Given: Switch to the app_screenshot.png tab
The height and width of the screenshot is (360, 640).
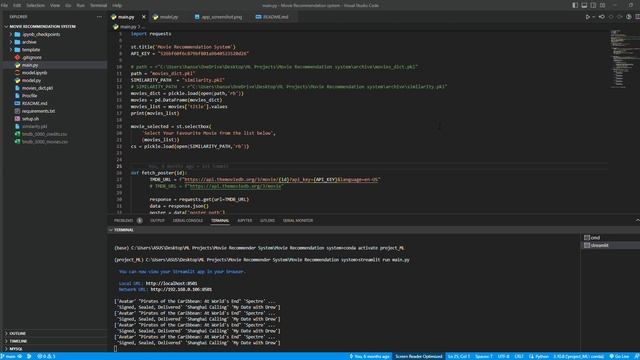Looking at the screenshot, I should point(221,17).
